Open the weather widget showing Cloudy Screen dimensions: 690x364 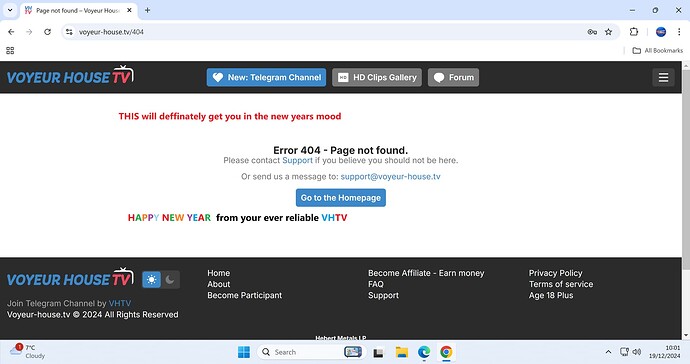[27, 352]
